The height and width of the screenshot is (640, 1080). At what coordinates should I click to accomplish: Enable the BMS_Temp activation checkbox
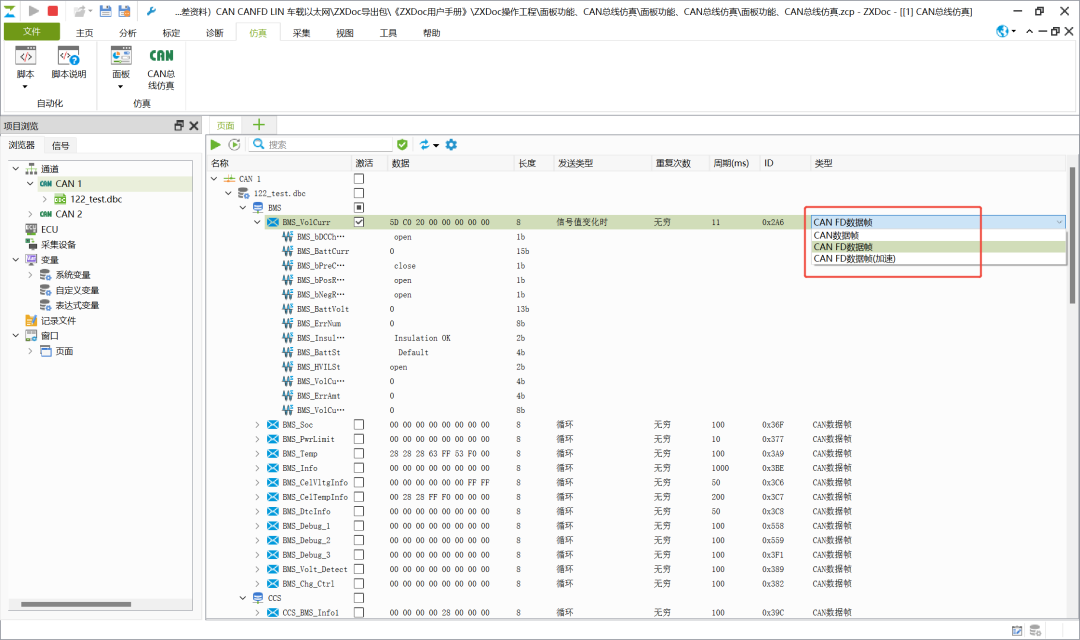tap(359, 453)
